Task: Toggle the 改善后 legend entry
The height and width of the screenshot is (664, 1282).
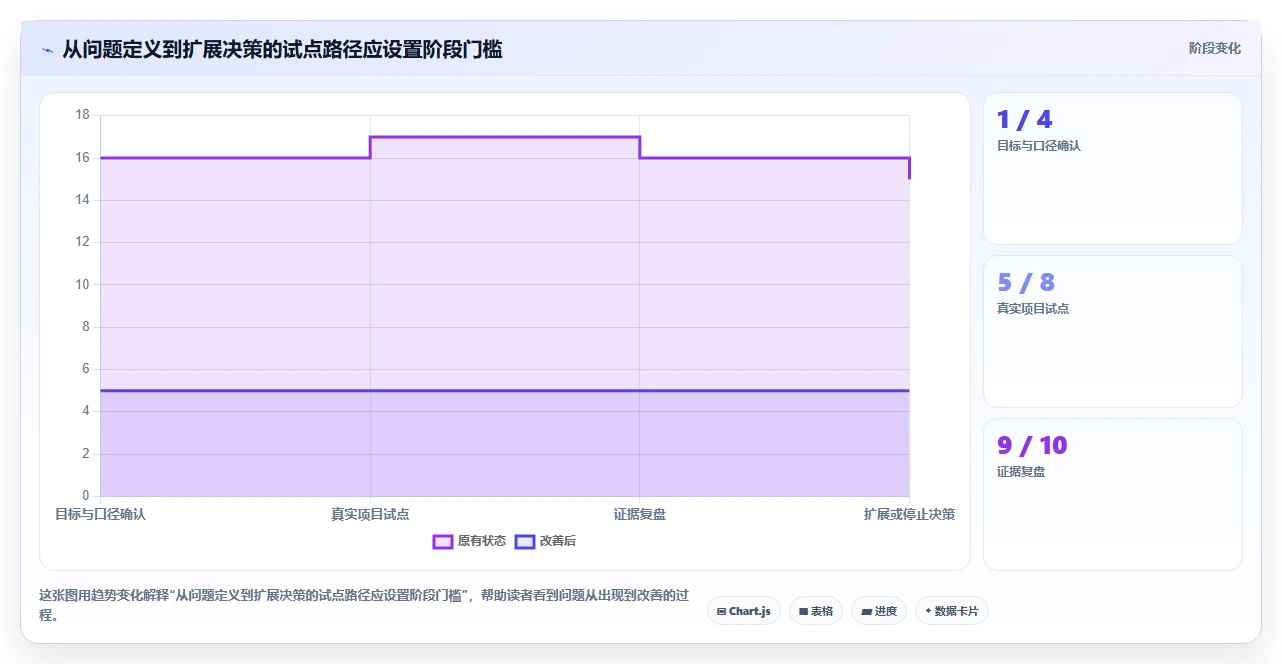Action: 545,541
